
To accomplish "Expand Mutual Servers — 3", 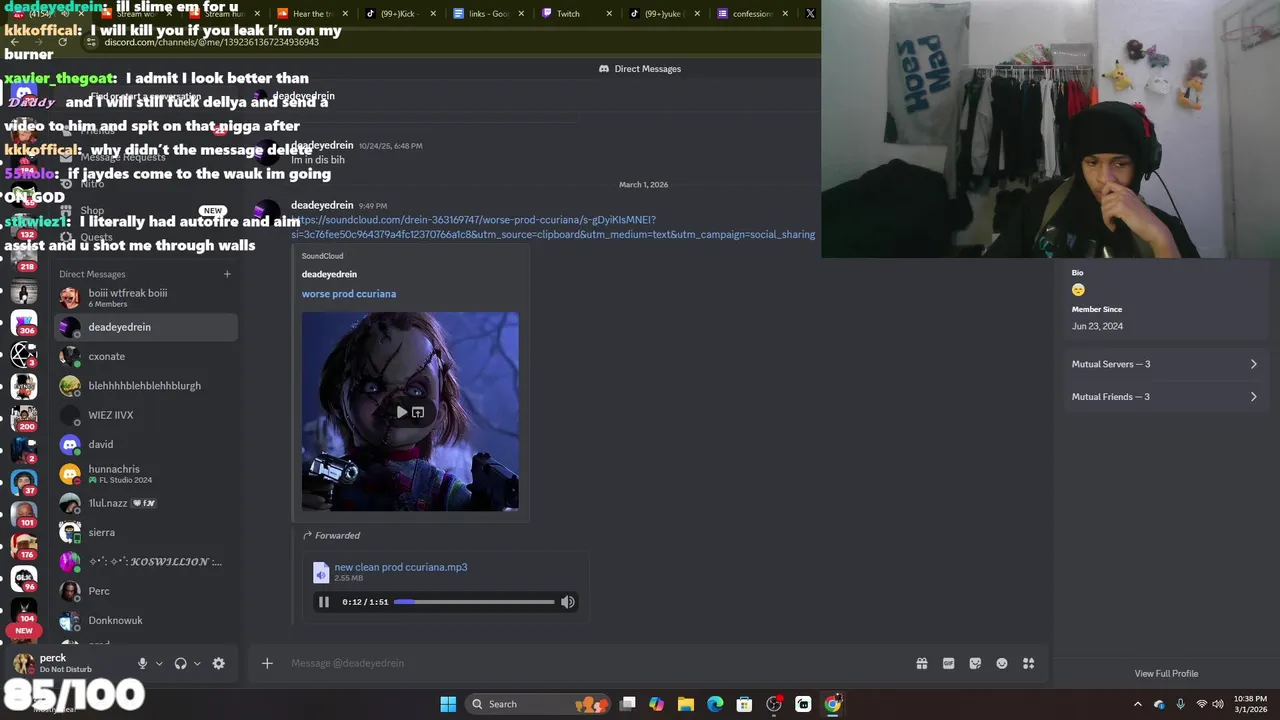I will pyautogui.click(x=1165, y=364).
